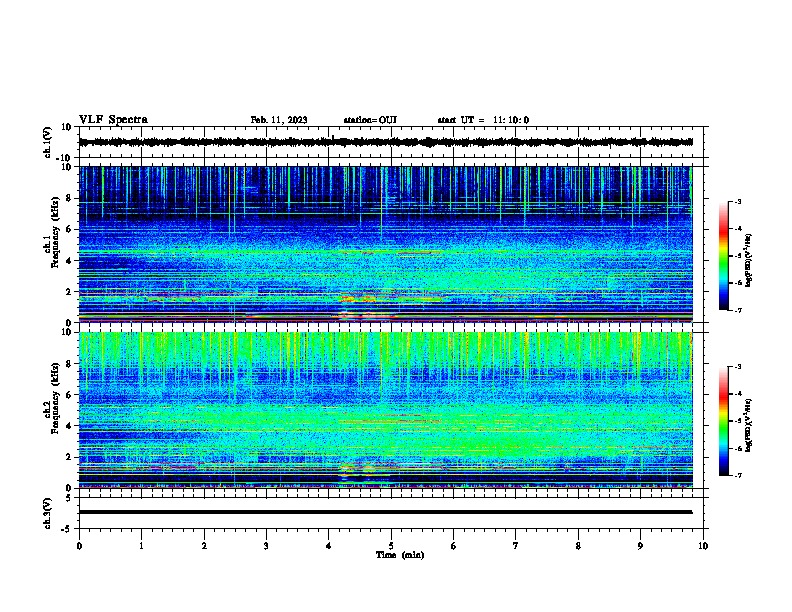Click the "4" kHz tick on ch.2 spectrogram
This screenshot has height=612, width=792.
69,426
